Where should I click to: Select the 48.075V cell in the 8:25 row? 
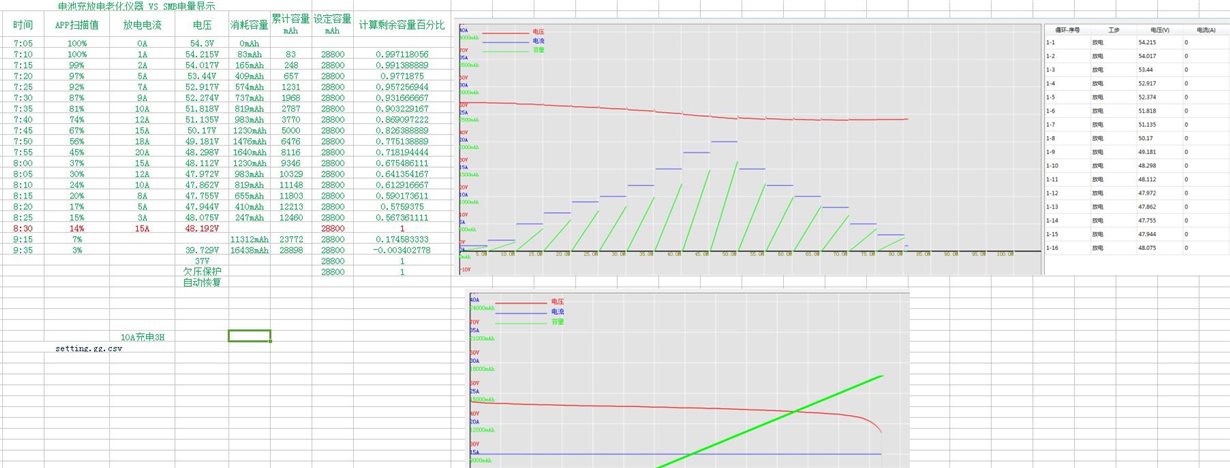click(x=201, y=217)
